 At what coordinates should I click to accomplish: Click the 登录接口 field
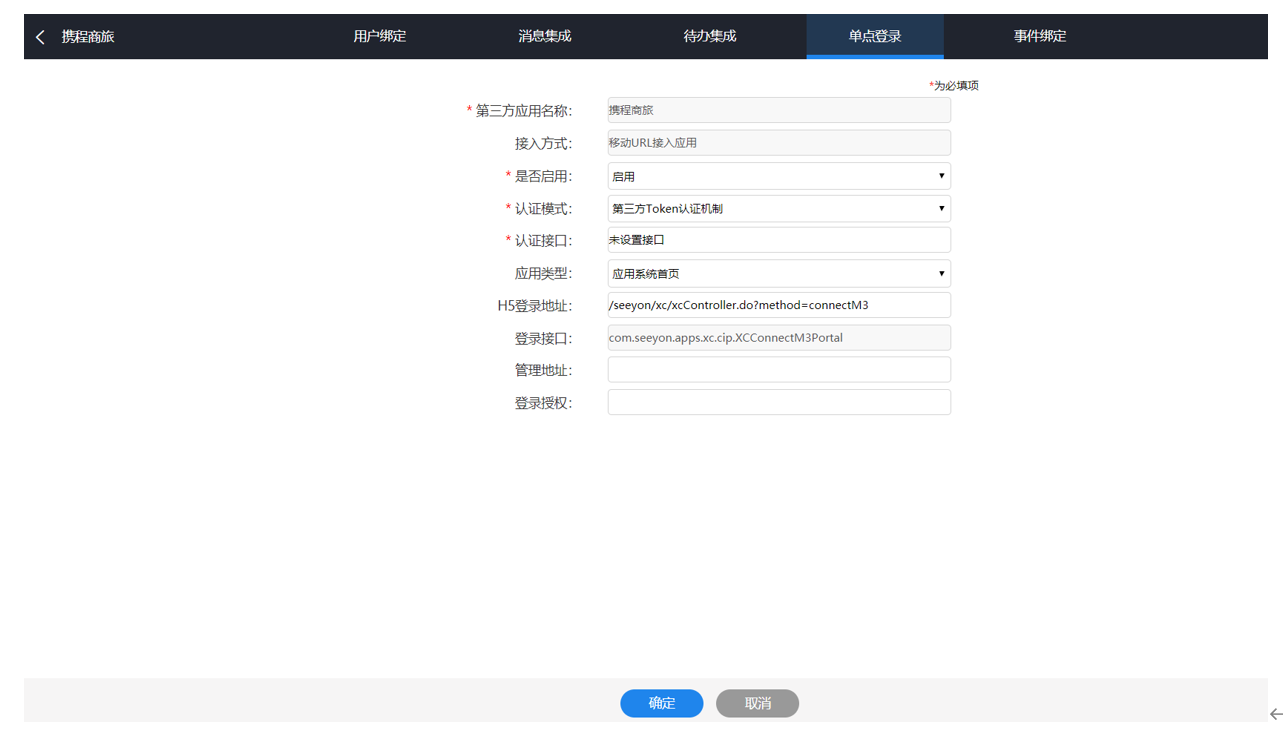click(x=778, y=338)
